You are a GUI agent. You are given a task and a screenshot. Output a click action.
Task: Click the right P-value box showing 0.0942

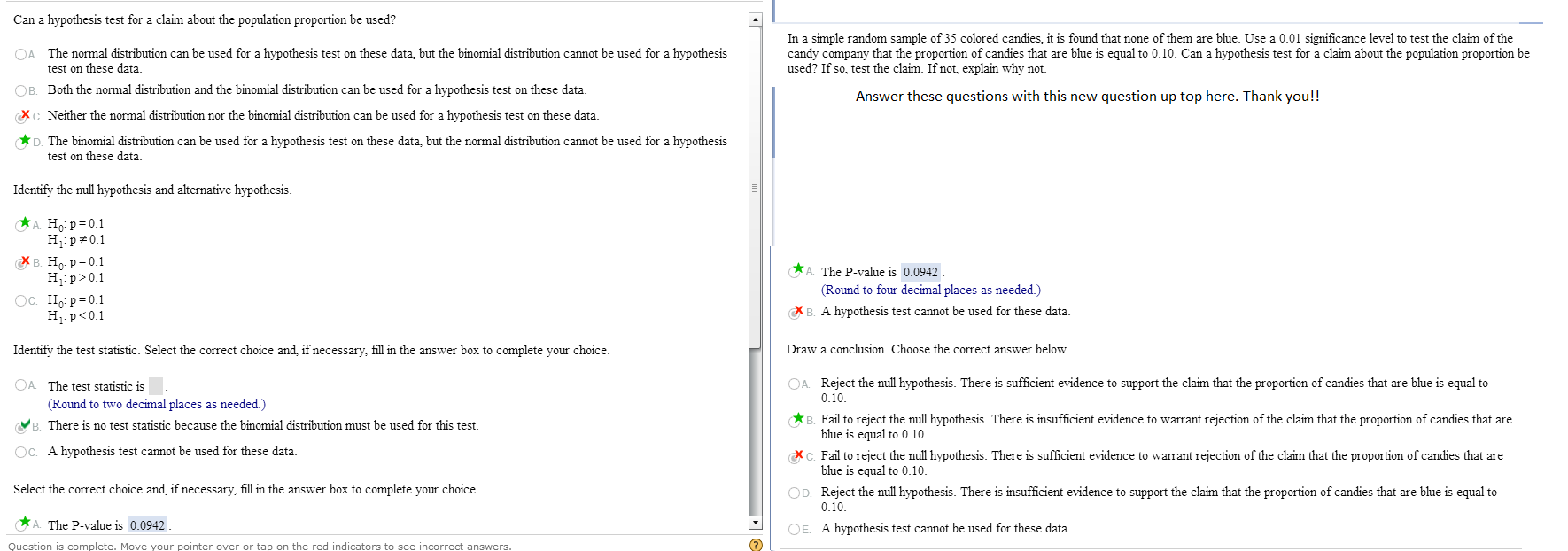pyautogui.click(x=920, y=272)
